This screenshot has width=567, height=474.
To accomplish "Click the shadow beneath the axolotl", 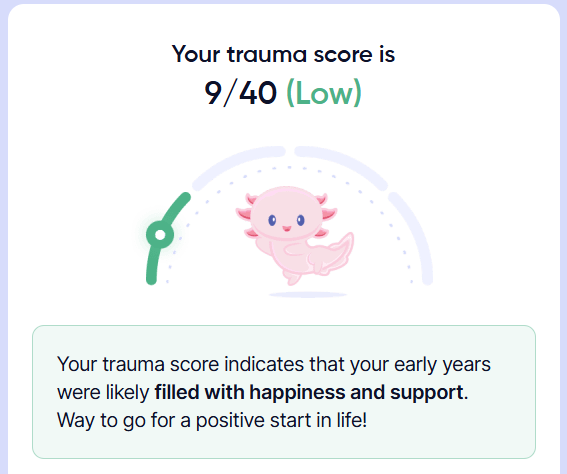I will coord(308,295).
